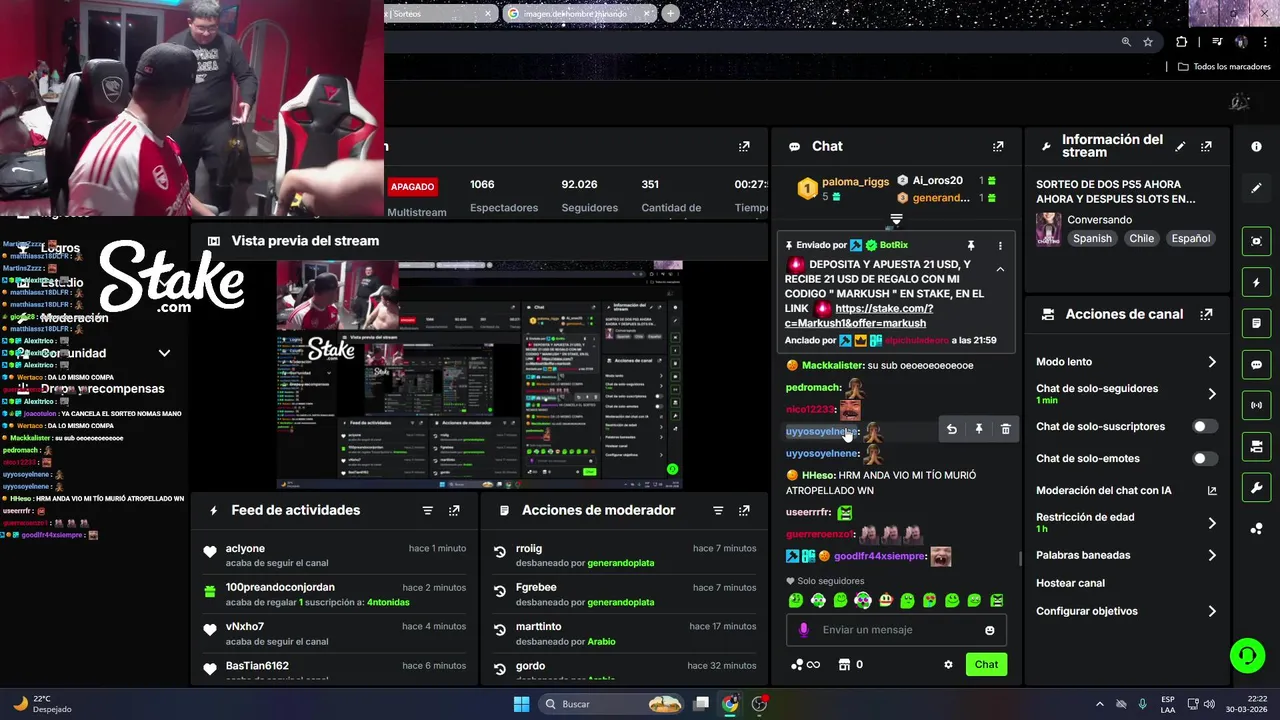Toggle Chat de solo-emotes switch
Screen dimensions: 1280x720
click(x=1205, y=458)
